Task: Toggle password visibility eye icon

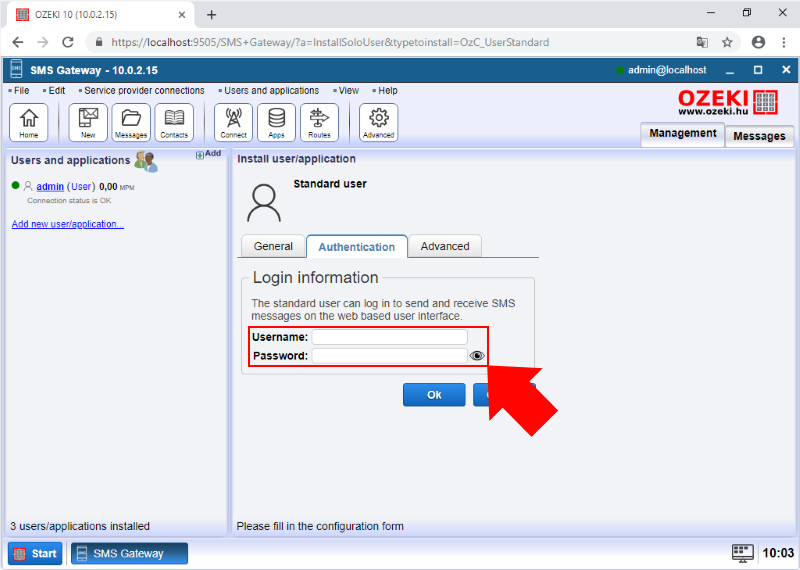Action: (x=477, y=356)
